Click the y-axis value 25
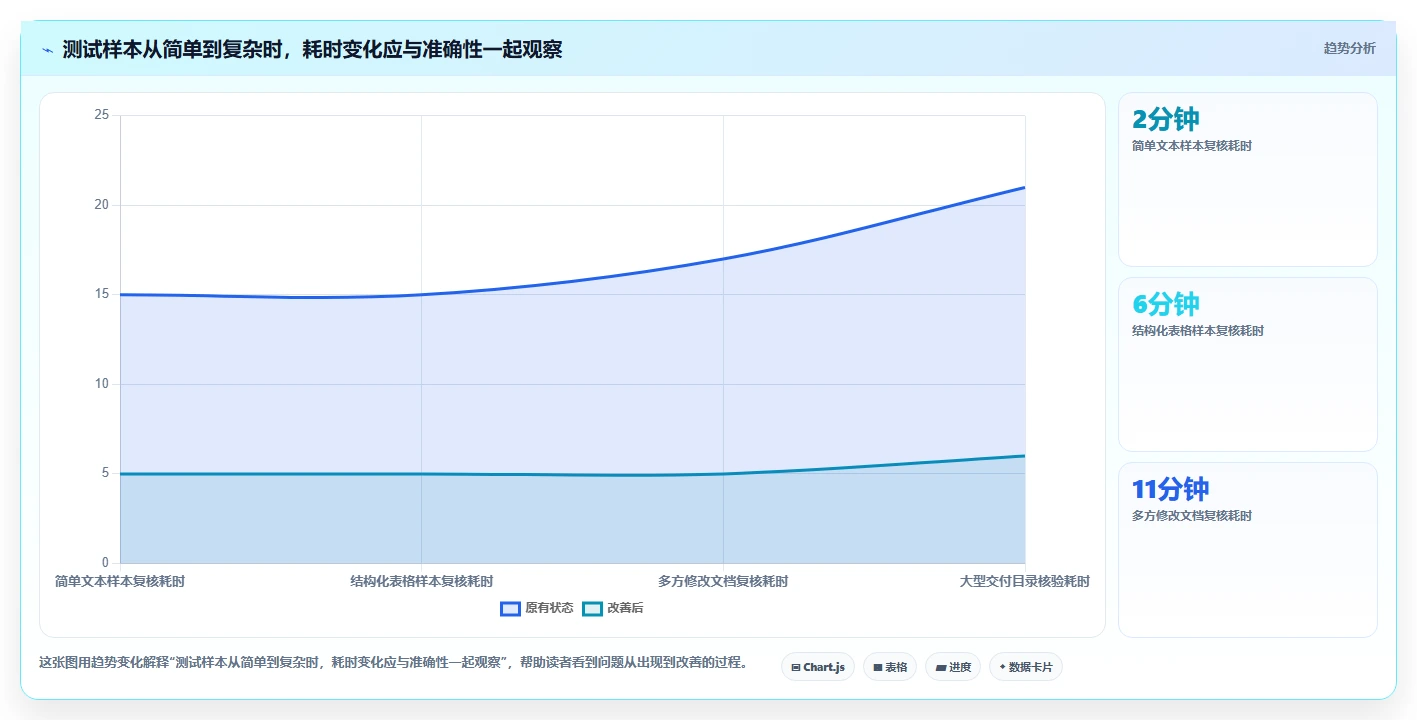 tap(101, 115)
